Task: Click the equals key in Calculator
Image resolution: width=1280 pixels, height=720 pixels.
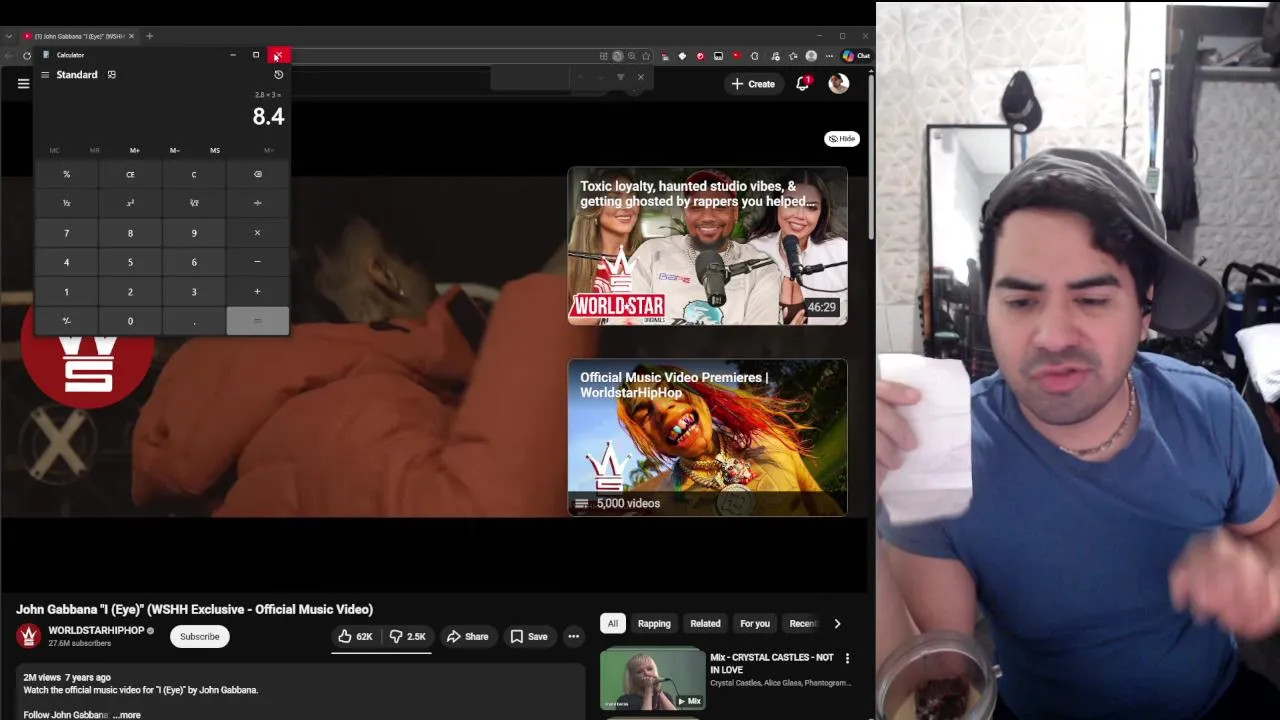Action: [257, 321]
